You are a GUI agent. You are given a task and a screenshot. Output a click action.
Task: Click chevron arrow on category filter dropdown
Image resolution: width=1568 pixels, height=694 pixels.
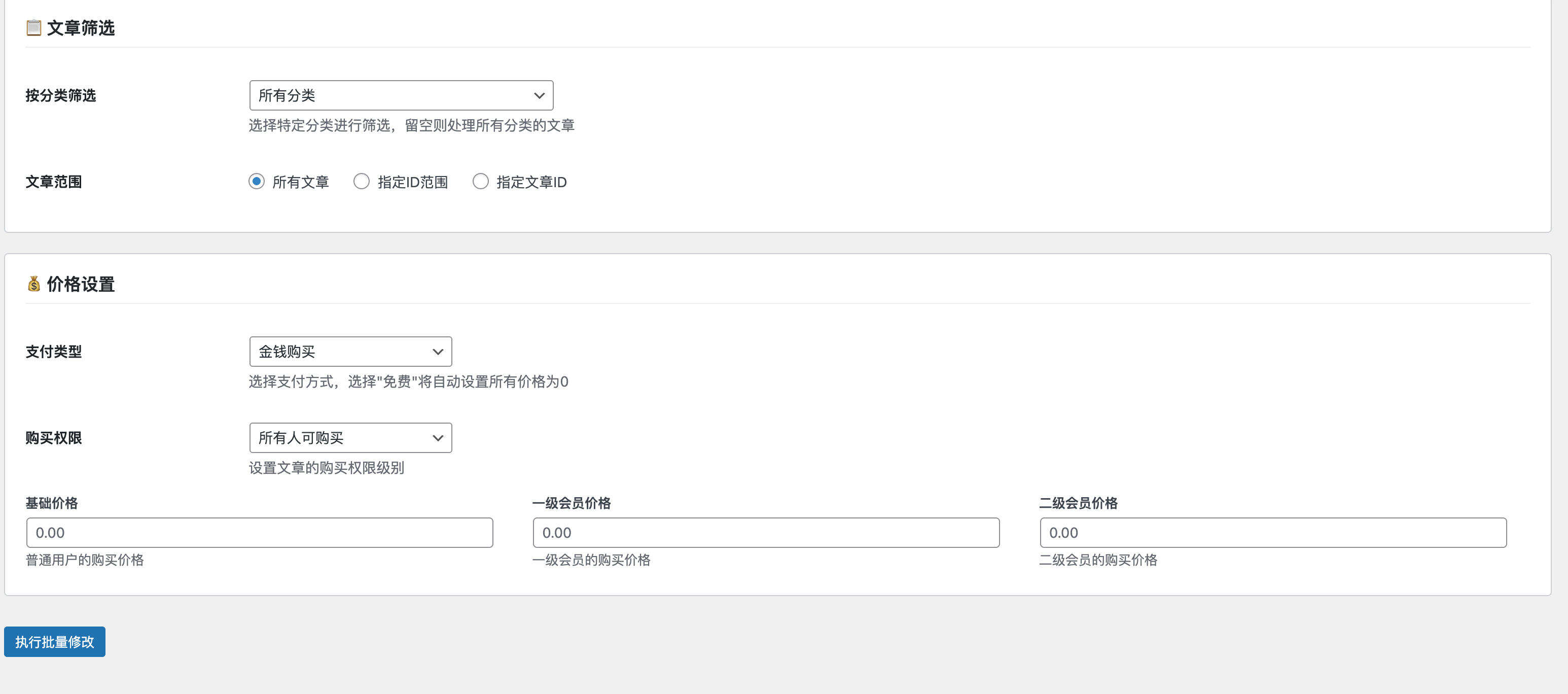pyautogui.click(x=538, y=95)
